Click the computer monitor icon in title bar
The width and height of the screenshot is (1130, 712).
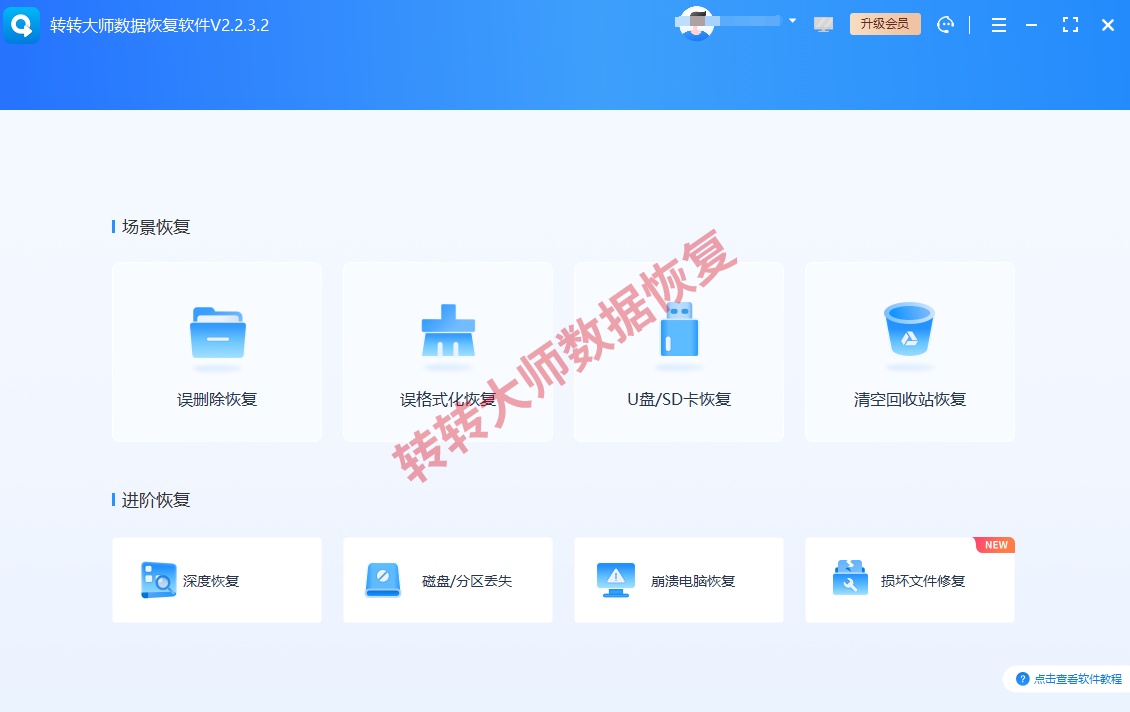pyautogui.click(x=823, y=25)
